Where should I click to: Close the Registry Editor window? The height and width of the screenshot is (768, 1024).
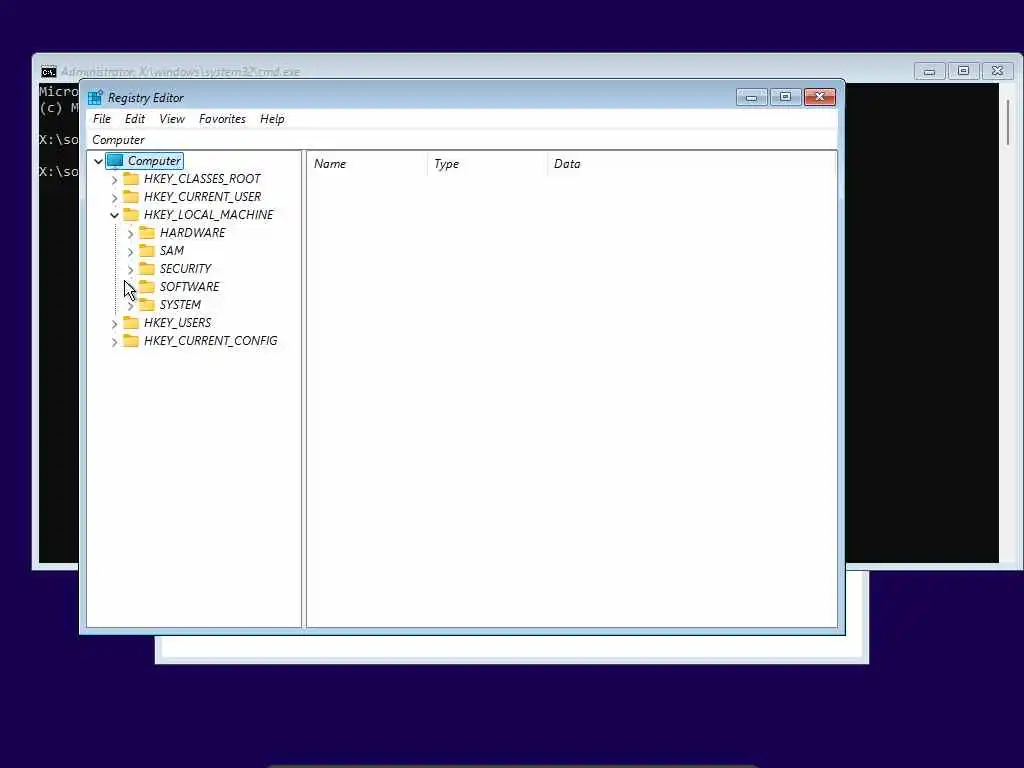(x=820, y=97)
